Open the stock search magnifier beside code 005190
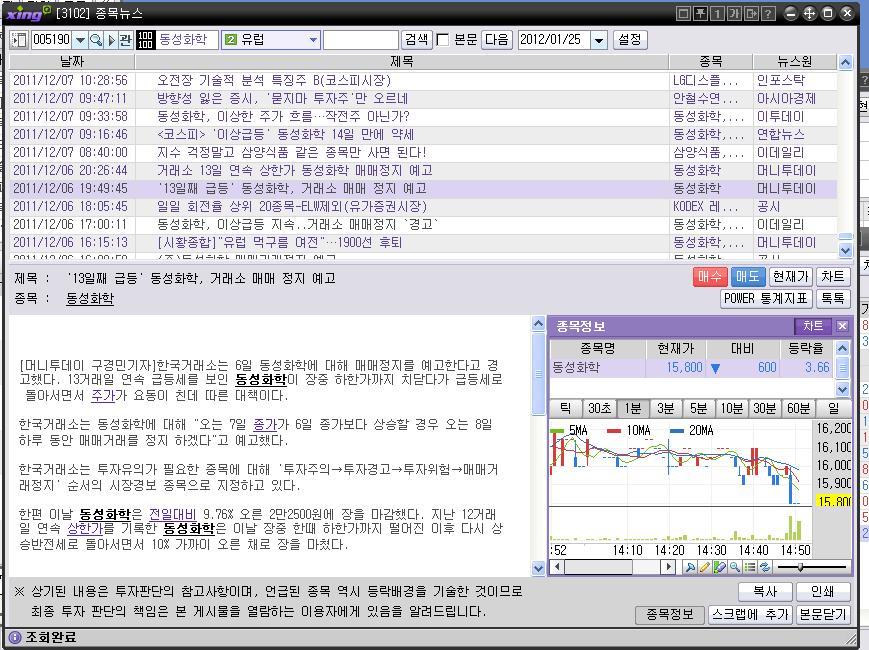 [x=96, y=40]
